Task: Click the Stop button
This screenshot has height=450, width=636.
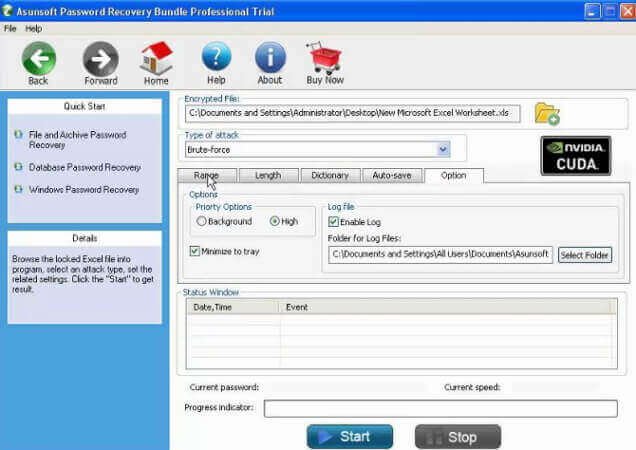Action: pyautogui.click(x=458, y=437)
